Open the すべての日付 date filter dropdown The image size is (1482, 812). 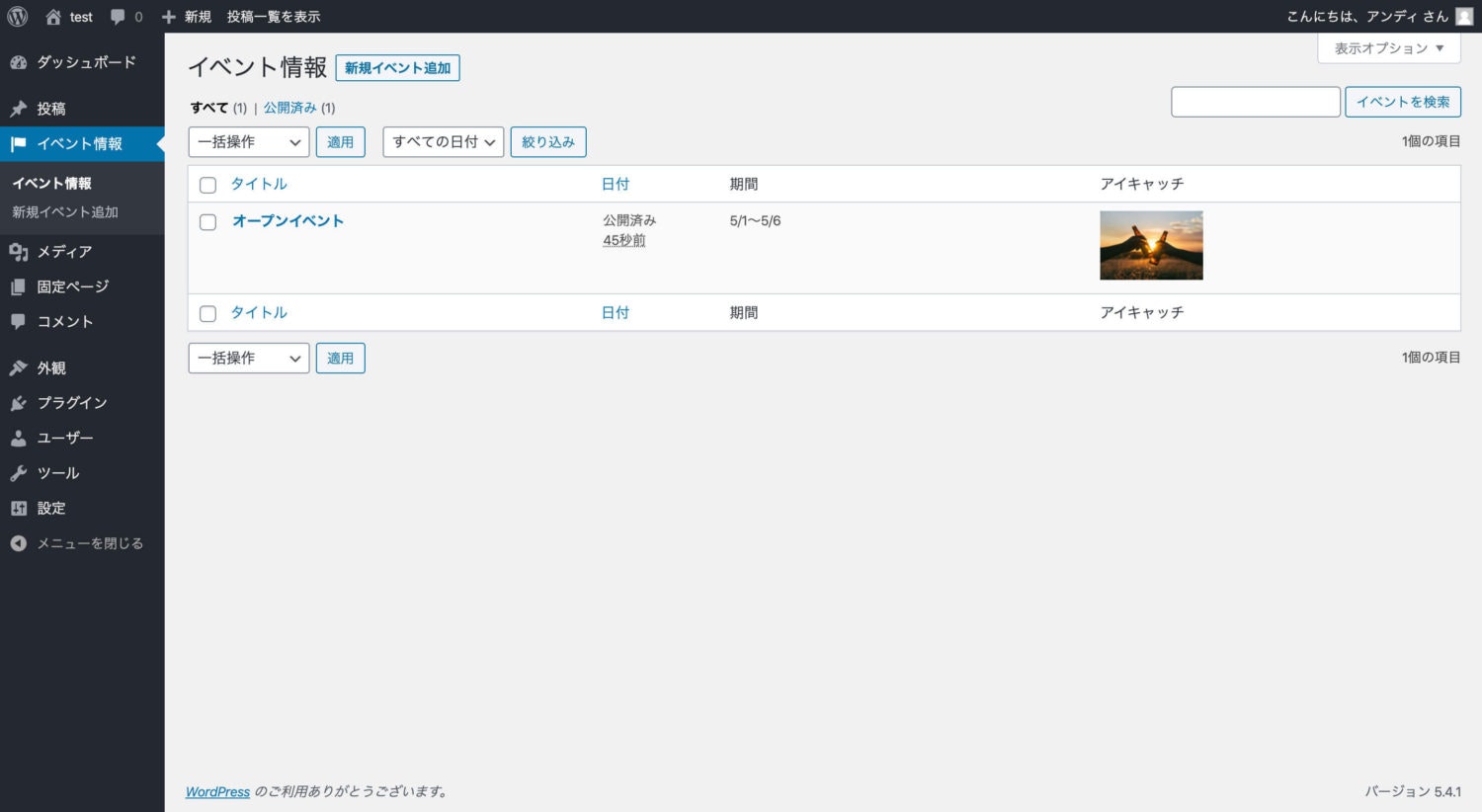[444, 142]
